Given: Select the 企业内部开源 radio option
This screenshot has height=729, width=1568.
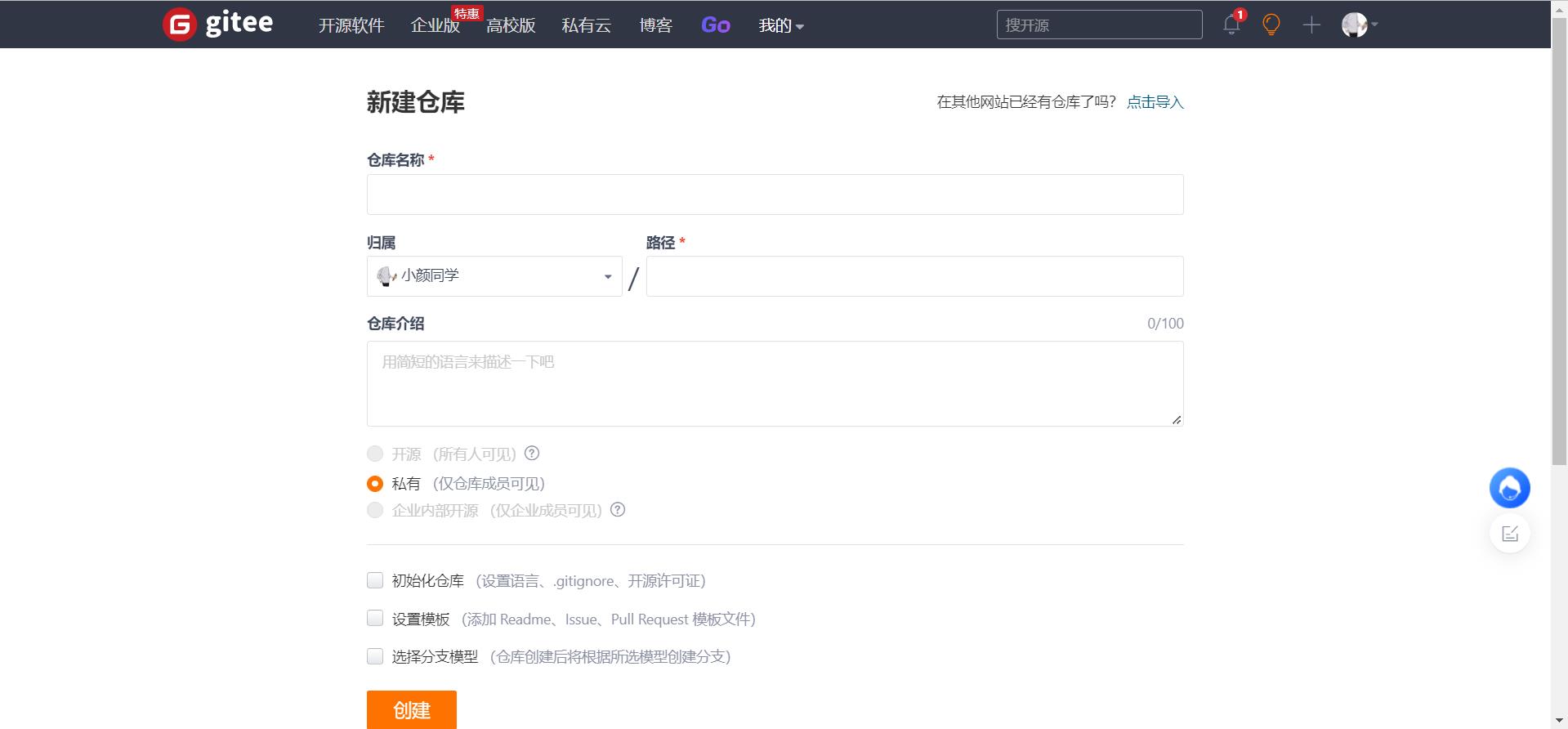Looking at the screenshot, I should [x=375, y=510].
